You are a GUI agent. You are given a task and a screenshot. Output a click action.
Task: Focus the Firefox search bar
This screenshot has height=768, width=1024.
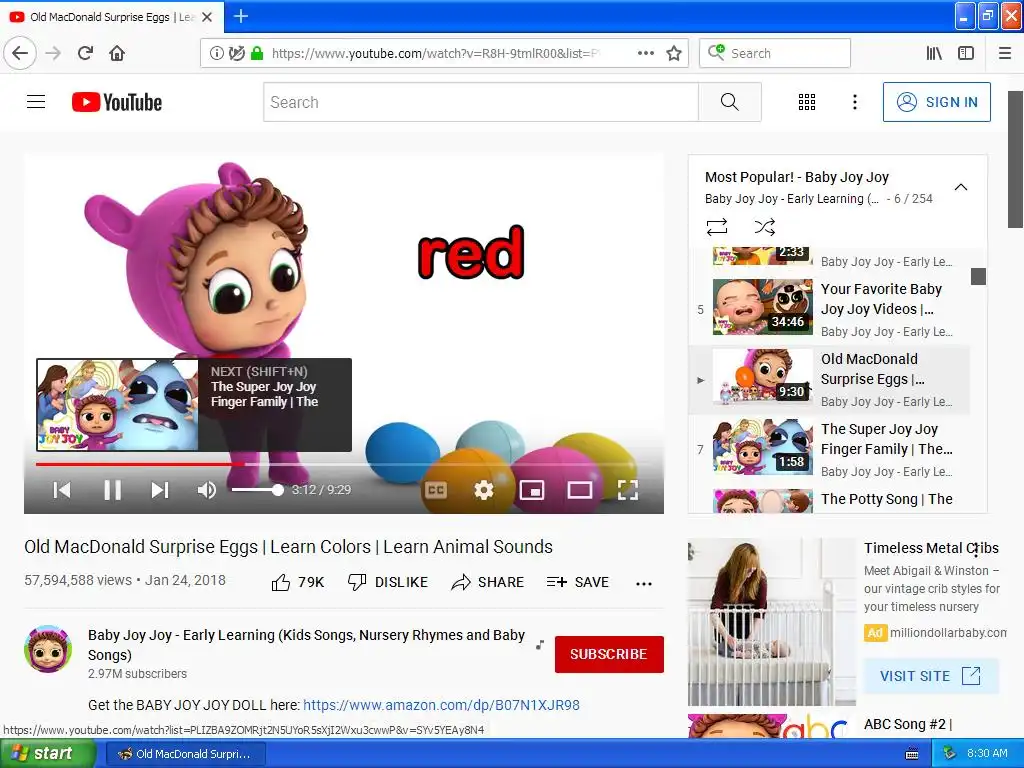click(x=775, y=54)
